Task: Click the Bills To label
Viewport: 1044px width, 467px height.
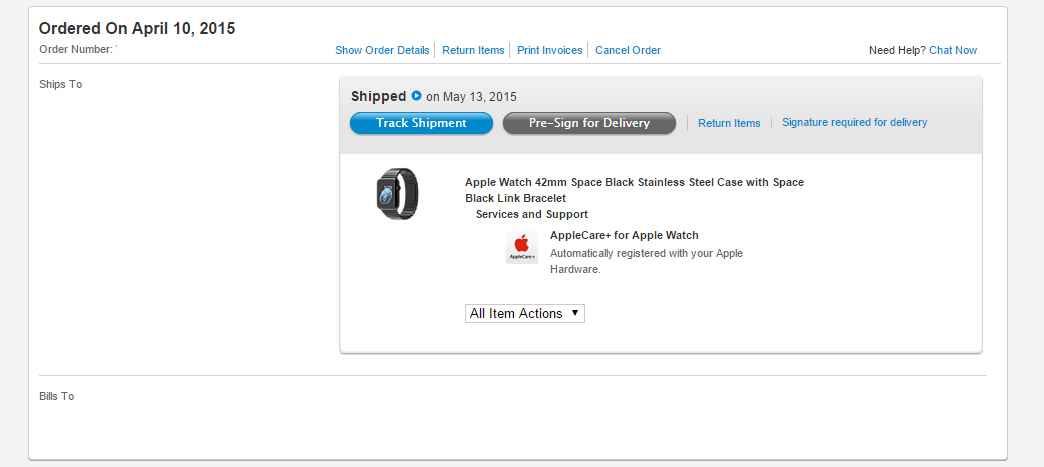Action: 56,396
